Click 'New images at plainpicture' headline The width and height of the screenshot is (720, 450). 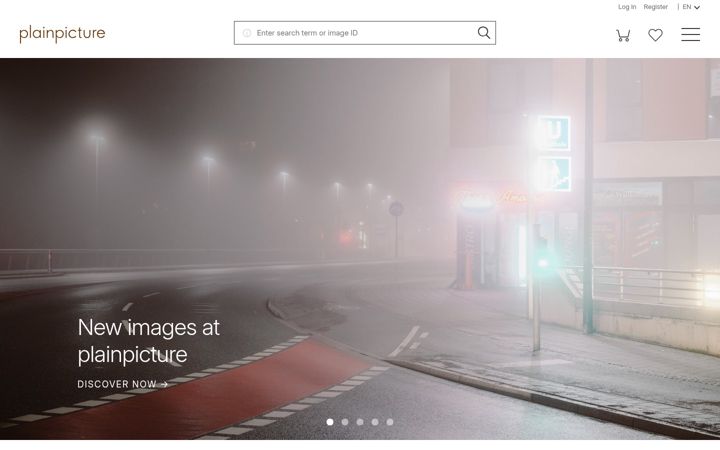click(148, 341)
